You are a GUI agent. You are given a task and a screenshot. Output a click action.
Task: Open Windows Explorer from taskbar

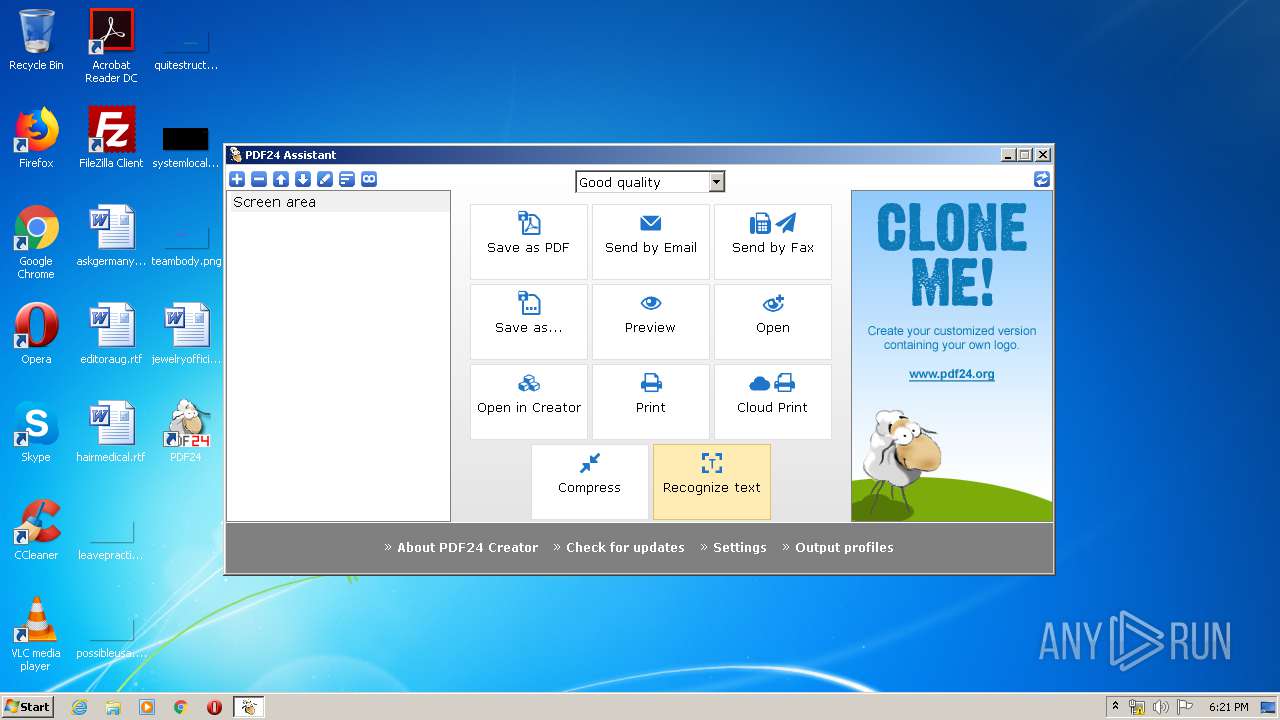coord(113,707)
